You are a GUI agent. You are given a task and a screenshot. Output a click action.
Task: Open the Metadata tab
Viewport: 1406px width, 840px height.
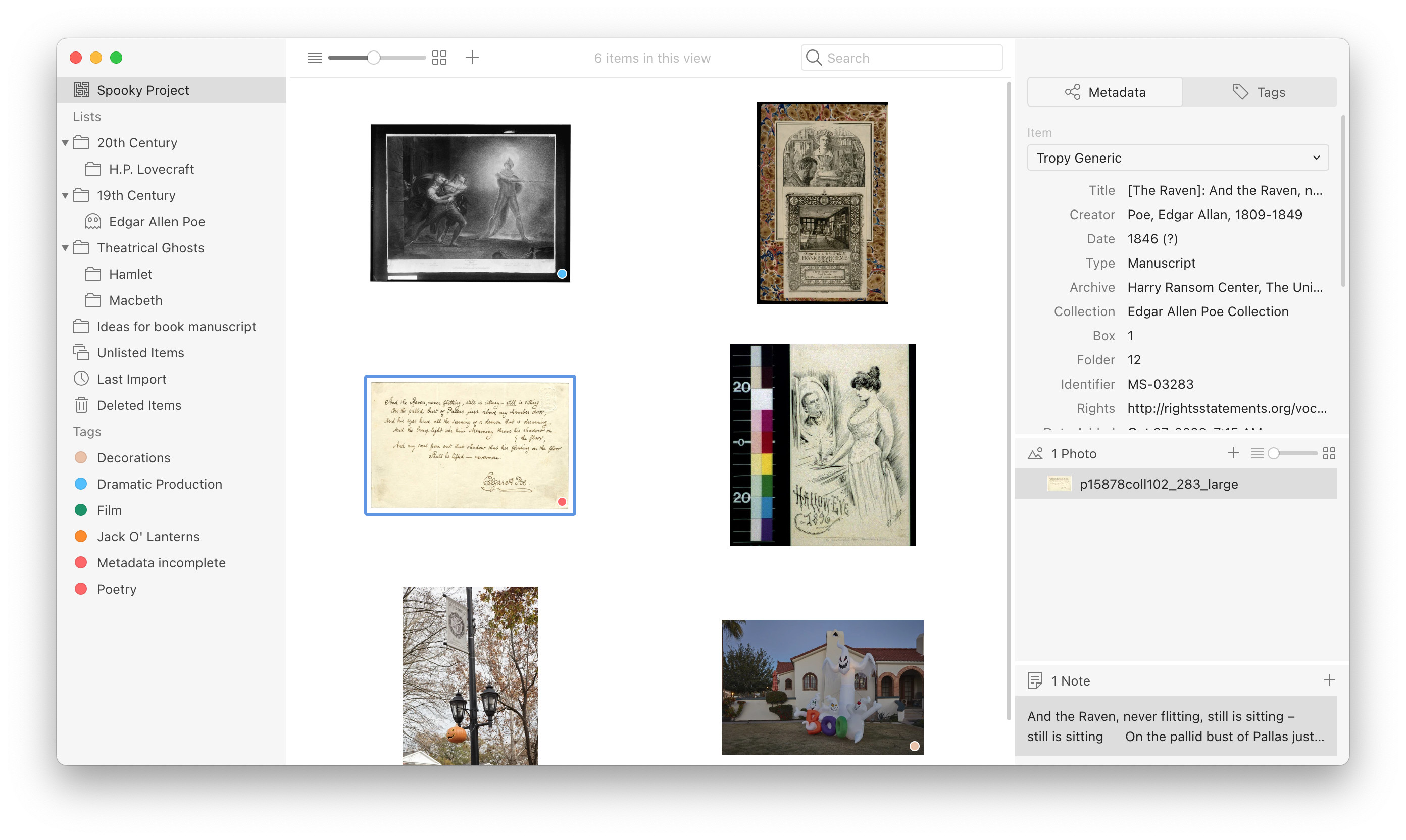(1105, 92)
